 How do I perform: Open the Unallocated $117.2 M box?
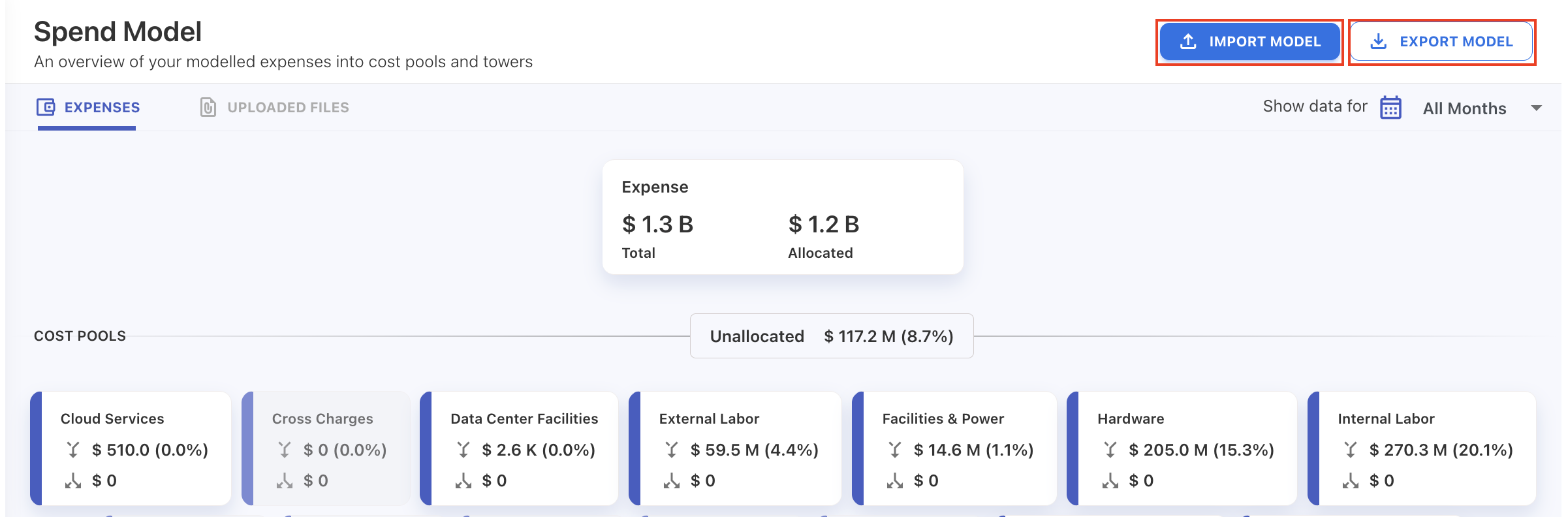[831, 336]
